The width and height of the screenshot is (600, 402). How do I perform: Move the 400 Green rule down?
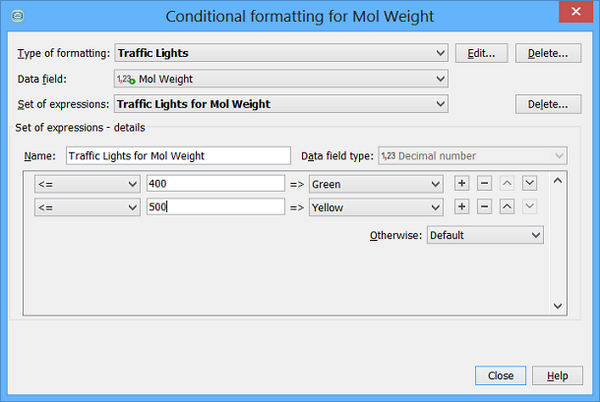coord(530,184)
